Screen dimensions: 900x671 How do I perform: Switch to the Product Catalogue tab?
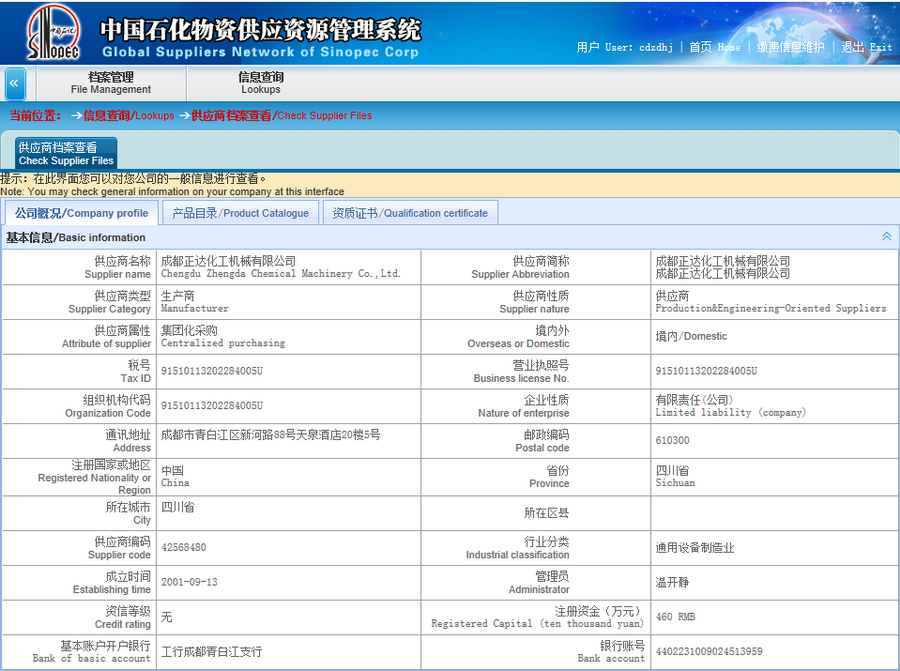(240, 213)
